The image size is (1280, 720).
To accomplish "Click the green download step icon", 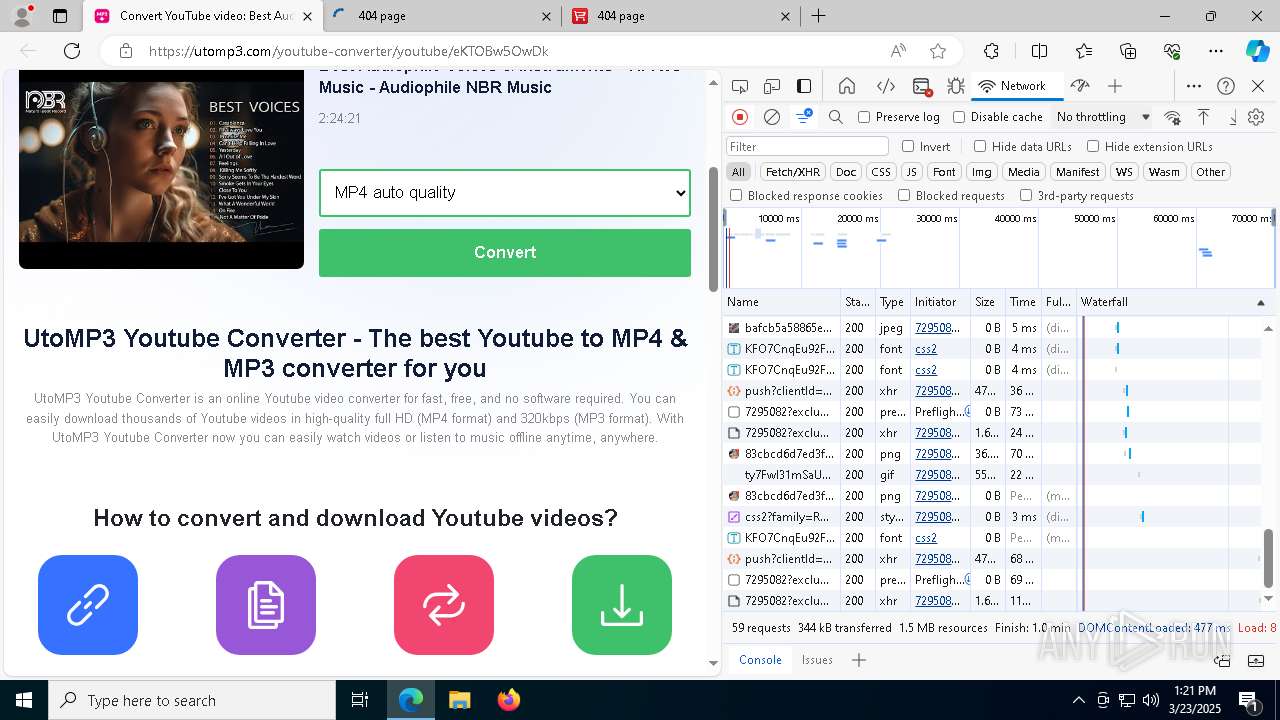I will (x=622, y=605).
